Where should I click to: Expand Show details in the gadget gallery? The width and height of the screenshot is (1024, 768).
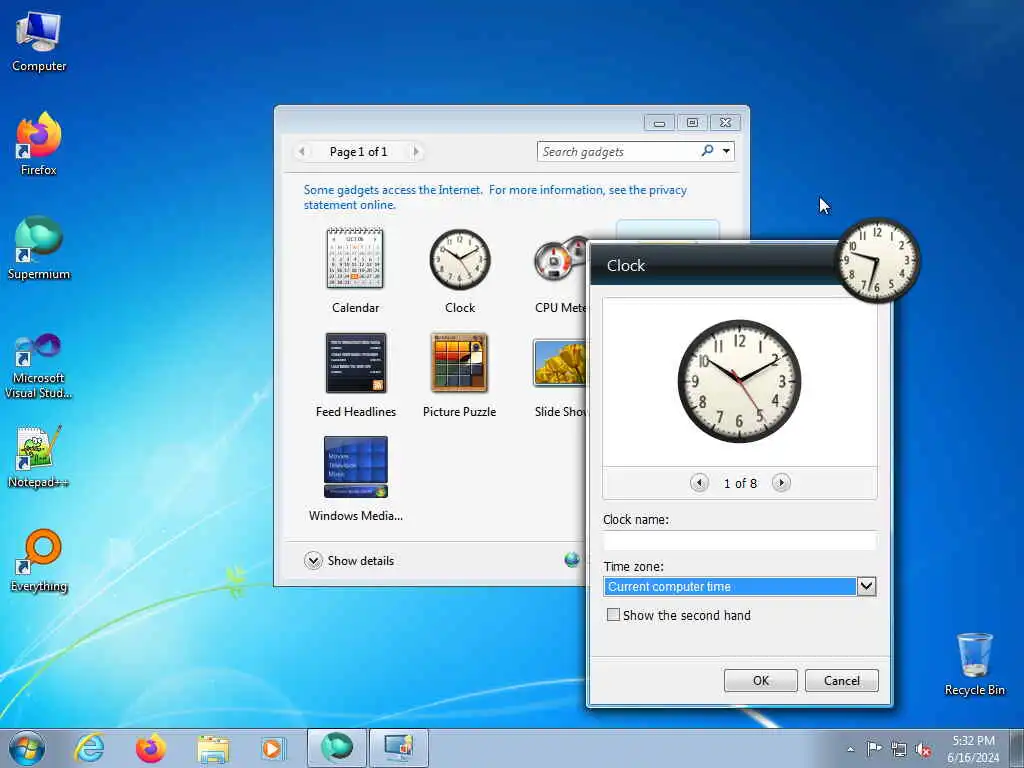pos(349,560)
